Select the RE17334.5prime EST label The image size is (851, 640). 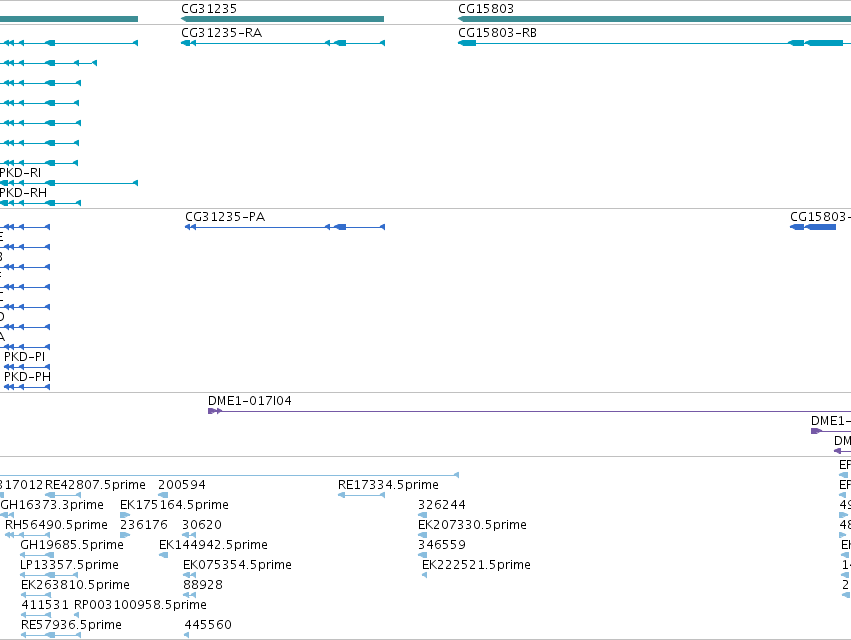(388, 485)
